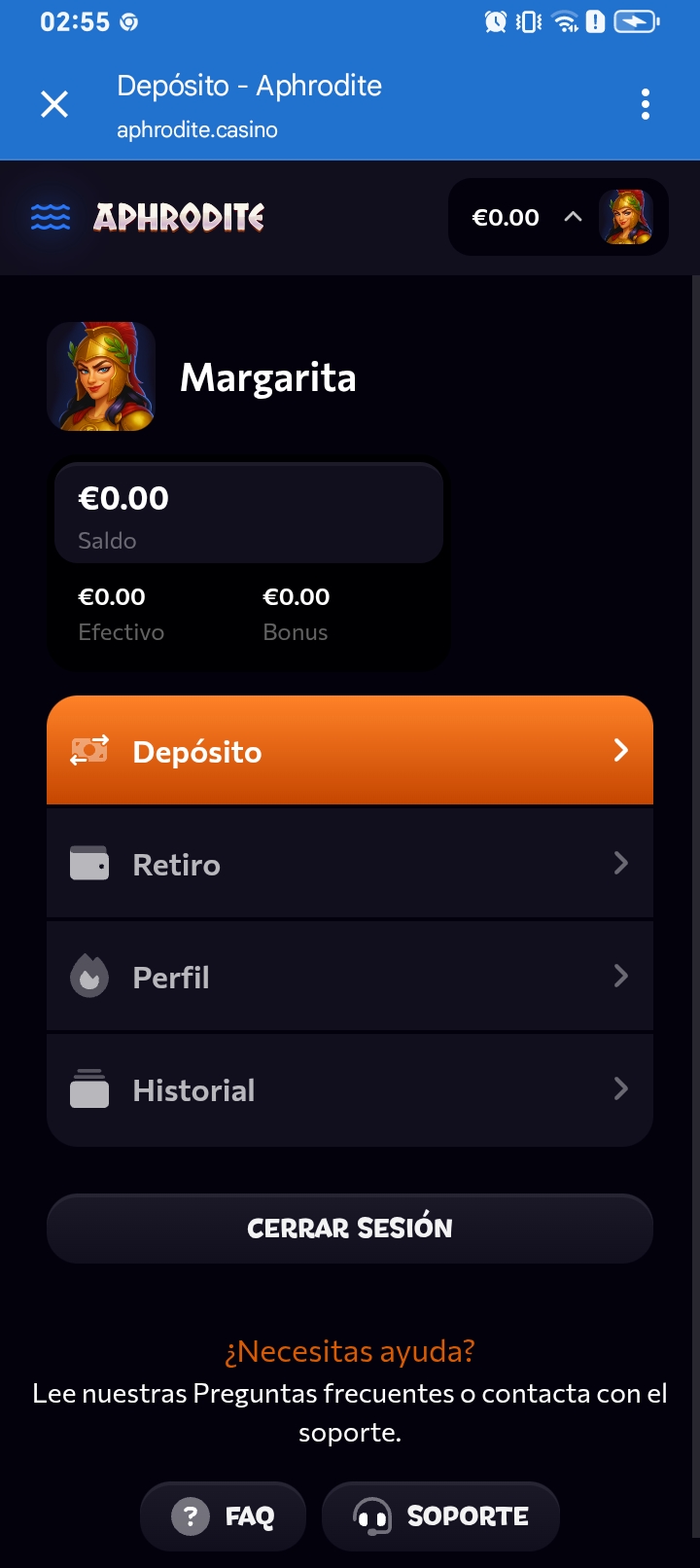Expand the Historial row chevron

point(621,1088)
